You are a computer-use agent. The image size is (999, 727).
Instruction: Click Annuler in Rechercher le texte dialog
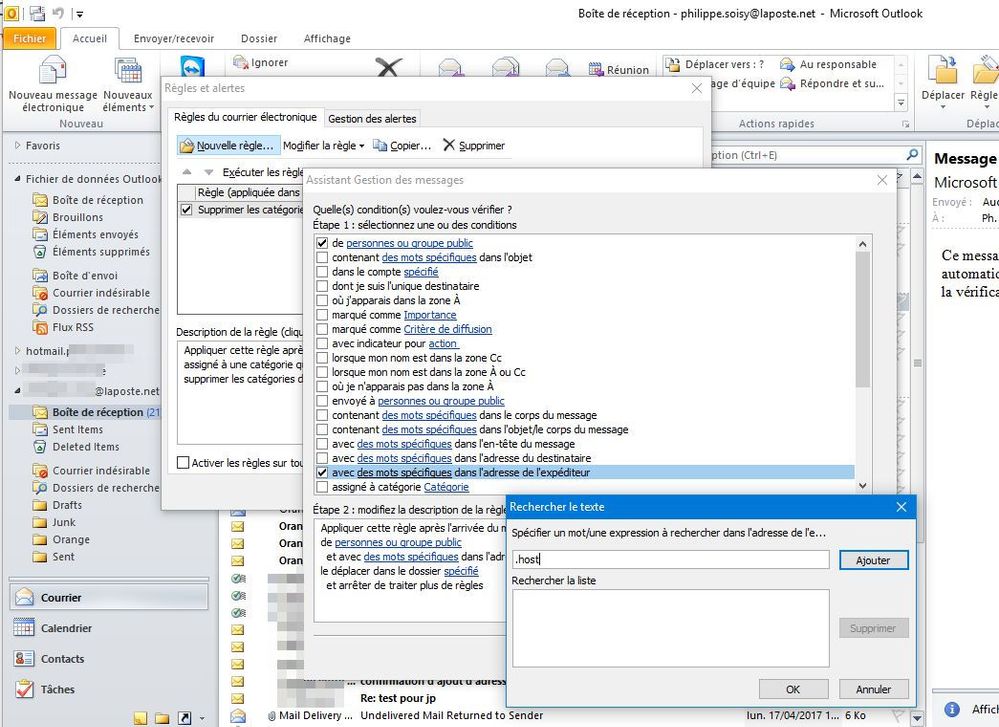tap(873, 689)
